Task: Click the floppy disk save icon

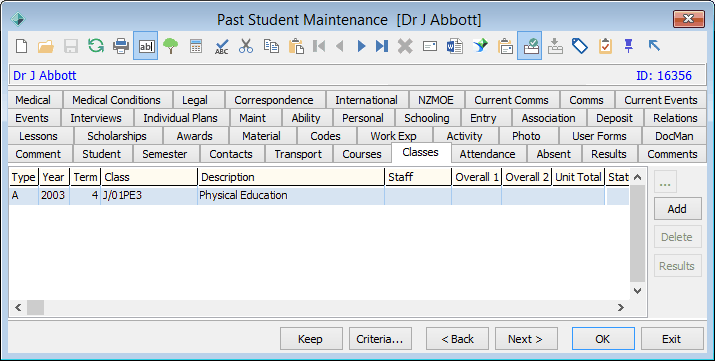Action: click(x=71, y=46)
